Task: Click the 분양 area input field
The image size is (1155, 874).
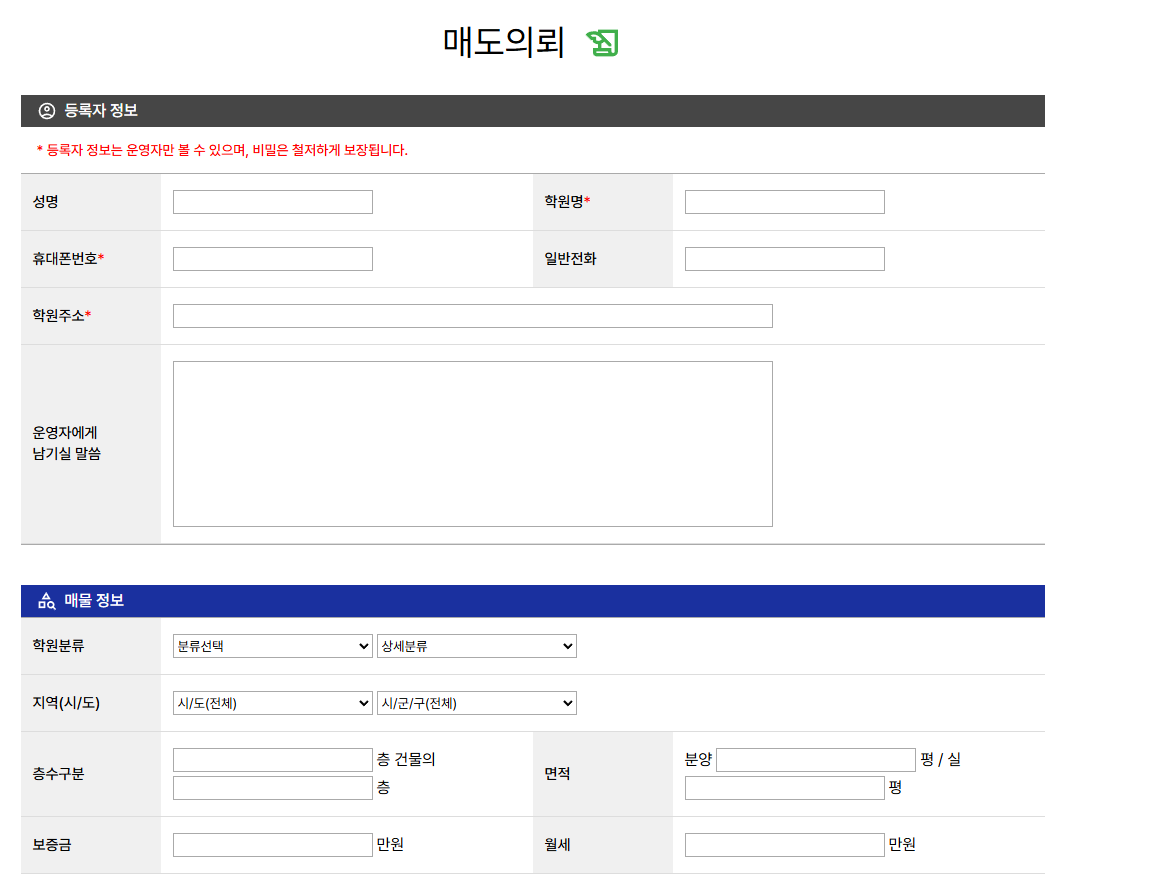Action: click(815, 760)
